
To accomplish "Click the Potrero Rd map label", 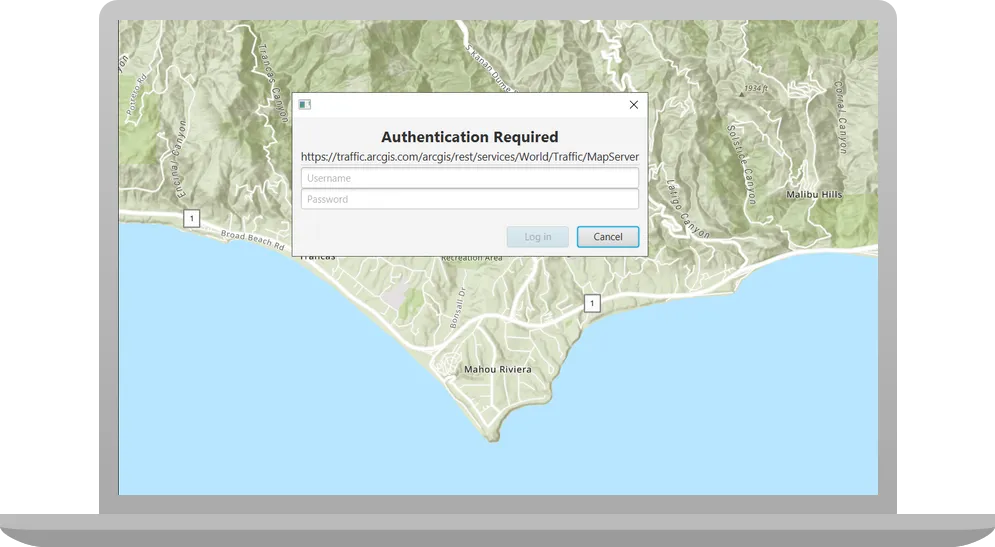I will [136, 94].
